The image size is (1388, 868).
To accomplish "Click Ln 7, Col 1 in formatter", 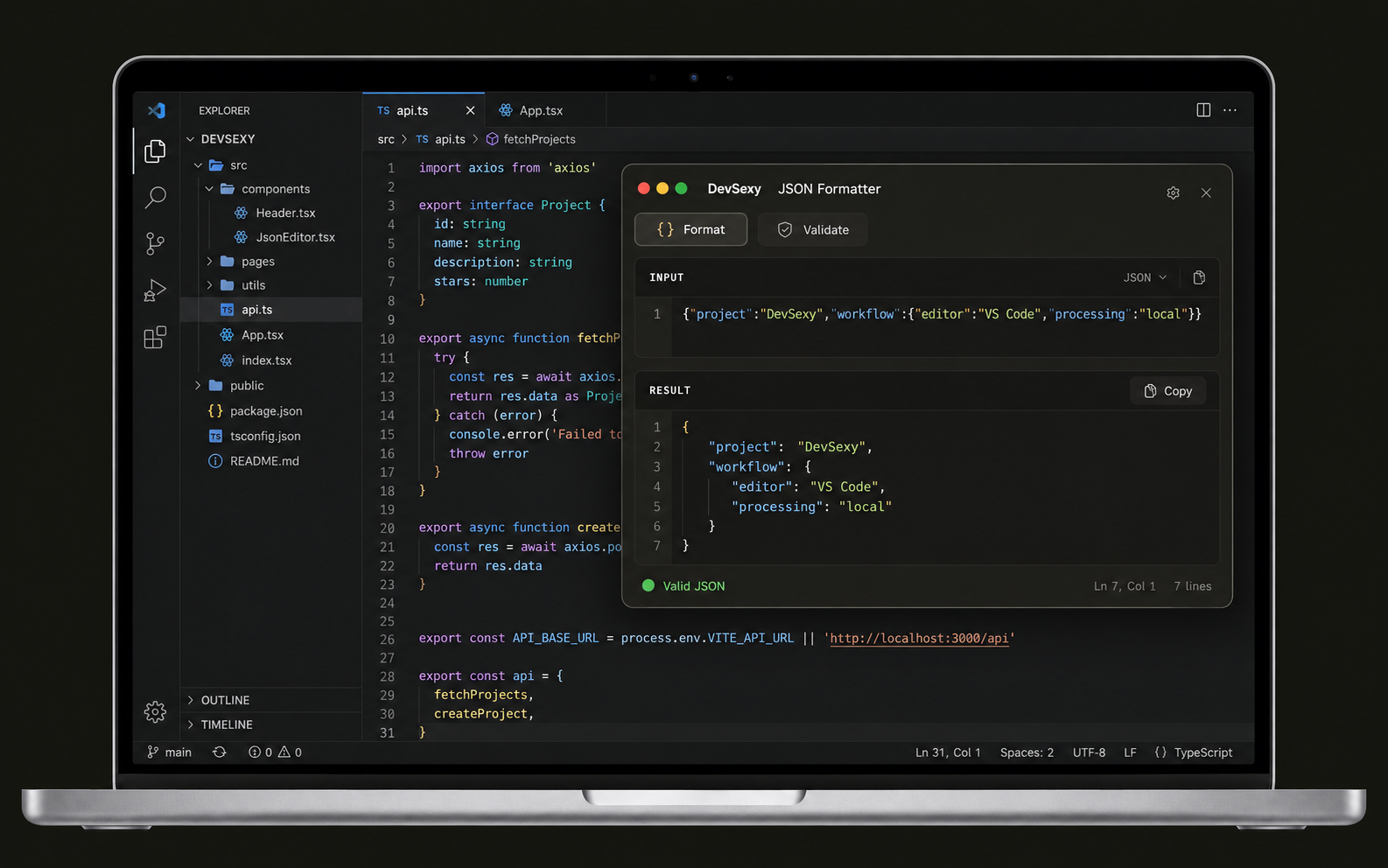I will tap(1125, 586).
